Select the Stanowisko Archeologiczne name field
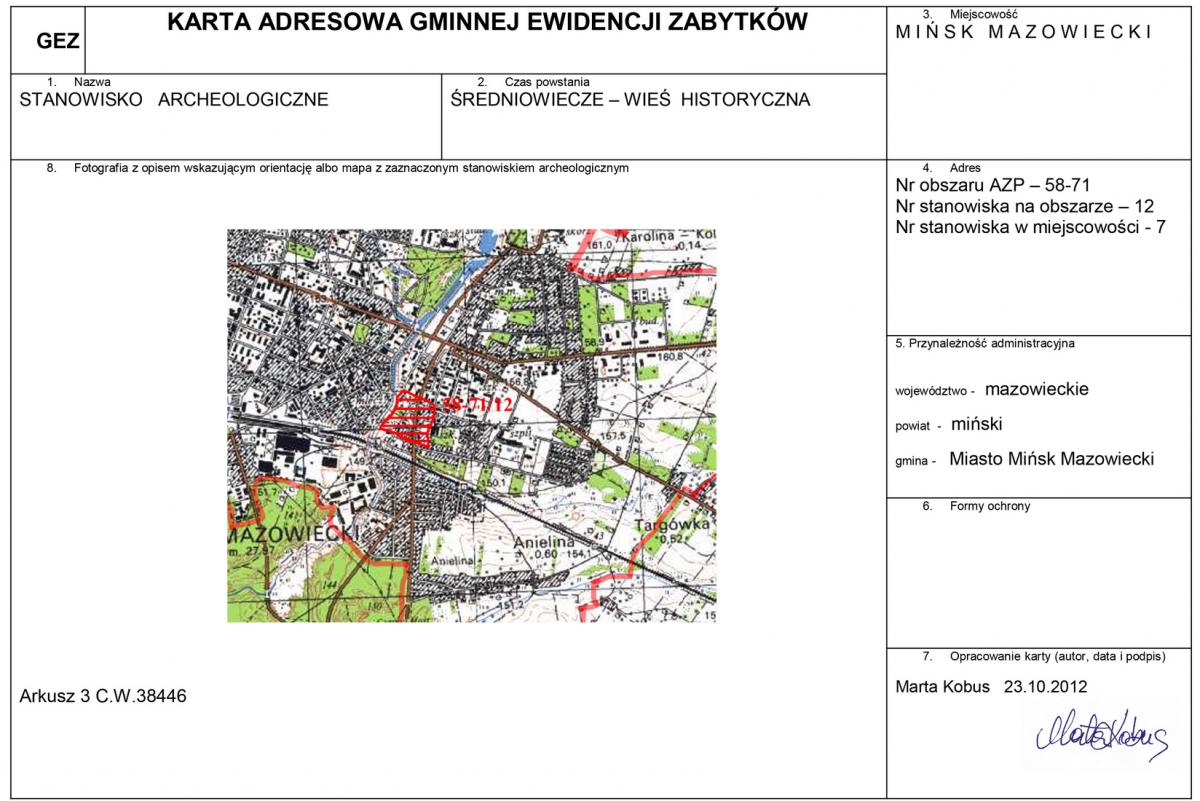The image size is (1200, 801). (x=174, y=100)
